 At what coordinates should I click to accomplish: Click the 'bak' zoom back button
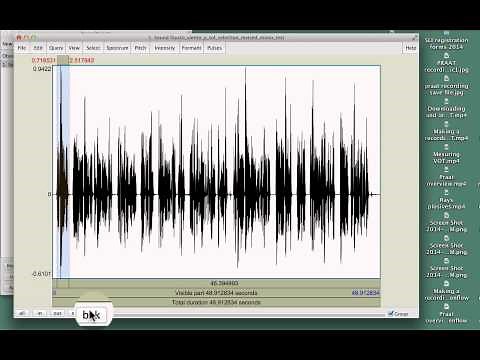[x=91, y=315]
